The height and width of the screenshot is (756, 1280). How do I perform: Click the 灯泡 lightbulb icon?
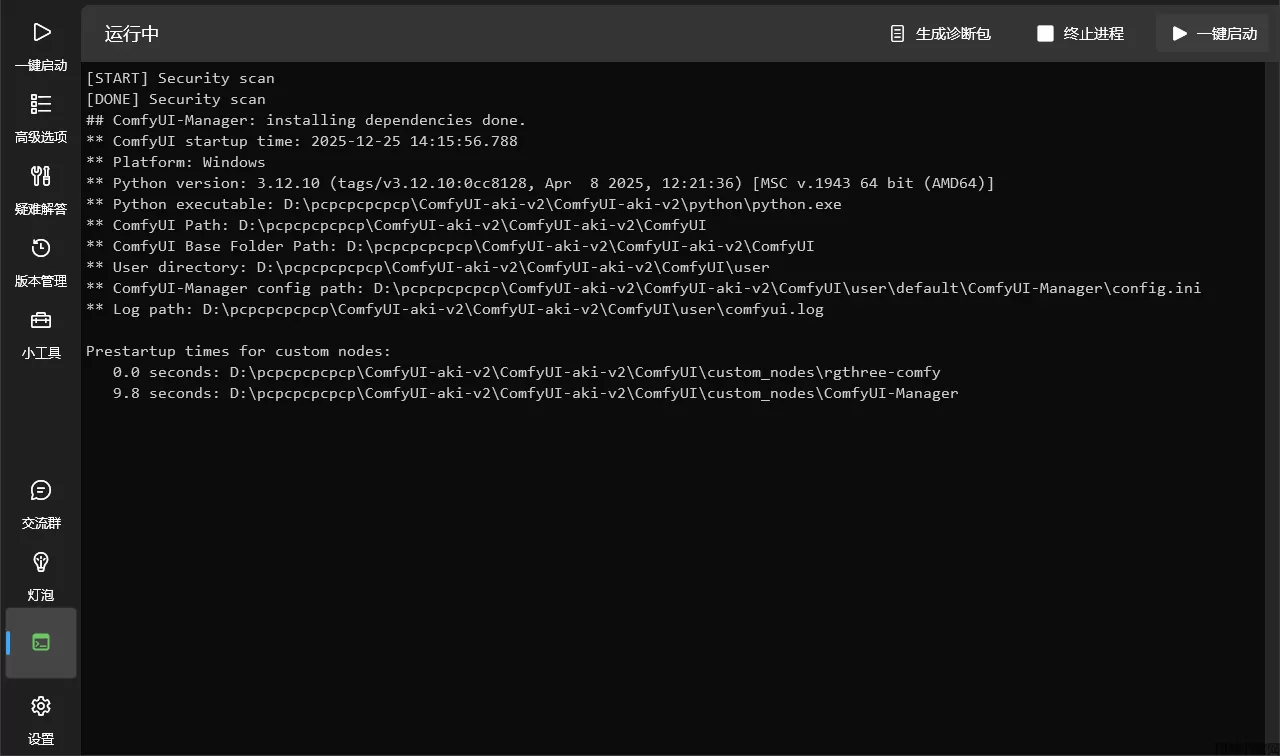pos(41,563)
